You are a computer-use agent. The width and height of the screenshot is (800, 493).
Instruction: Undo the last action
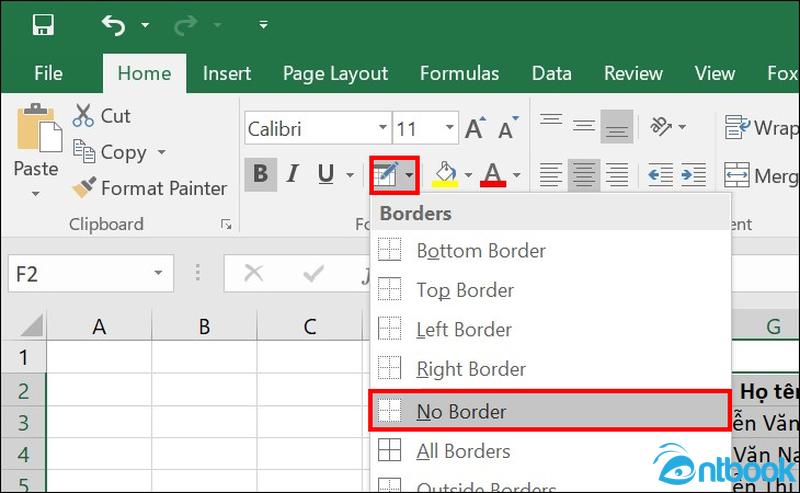pyautogui.click(x=113, y=24)
